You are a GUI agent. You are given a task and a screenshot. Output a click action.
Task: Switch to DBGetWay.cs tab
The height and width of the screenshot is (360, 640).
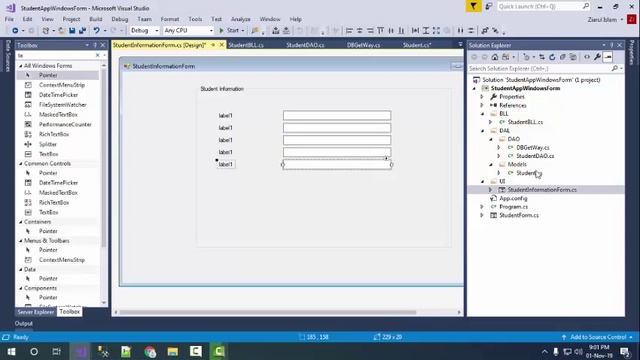364,45
